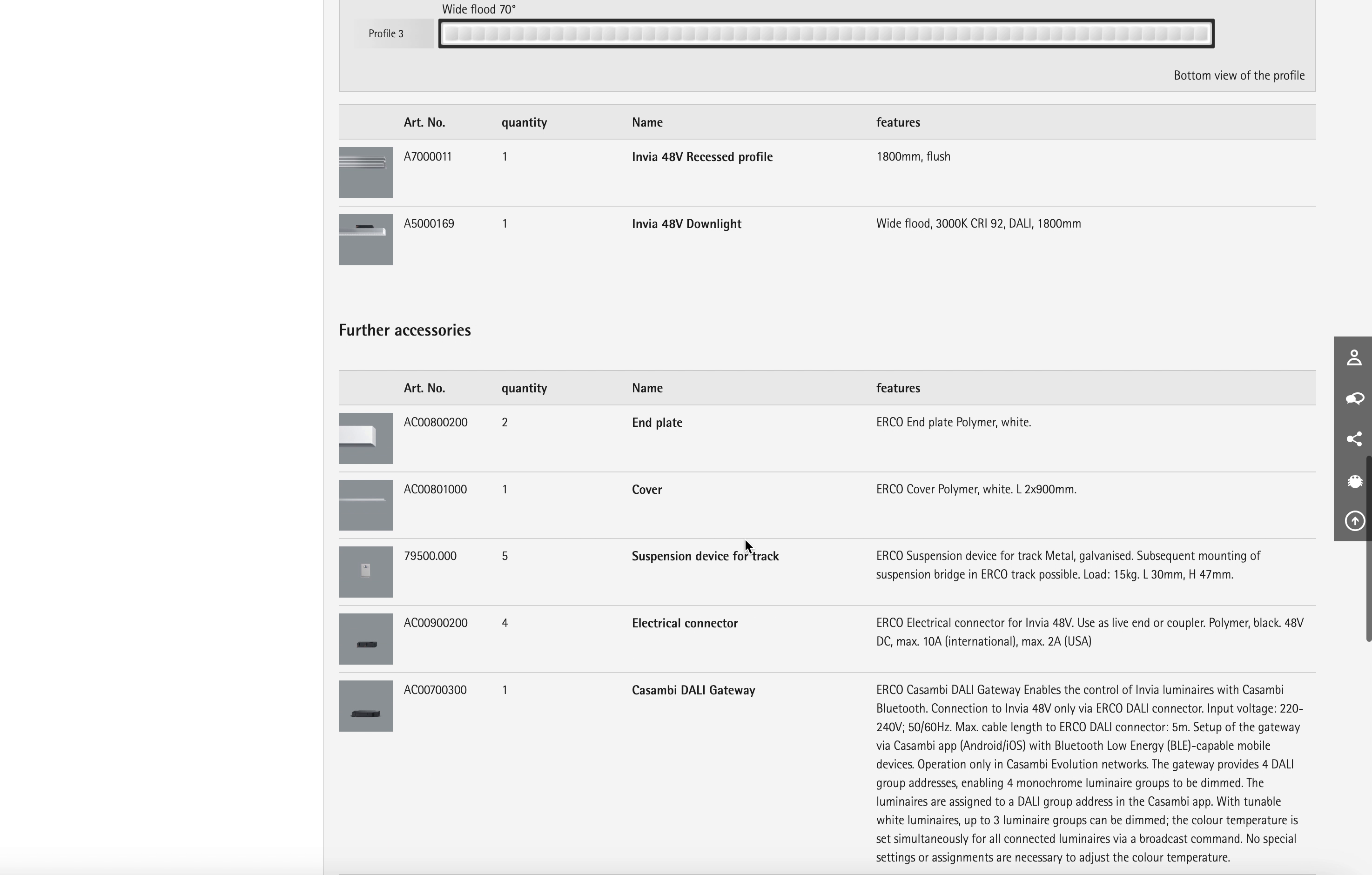
Task: Click the Casambi DALI Gateway product image
Action: [365, 706]
